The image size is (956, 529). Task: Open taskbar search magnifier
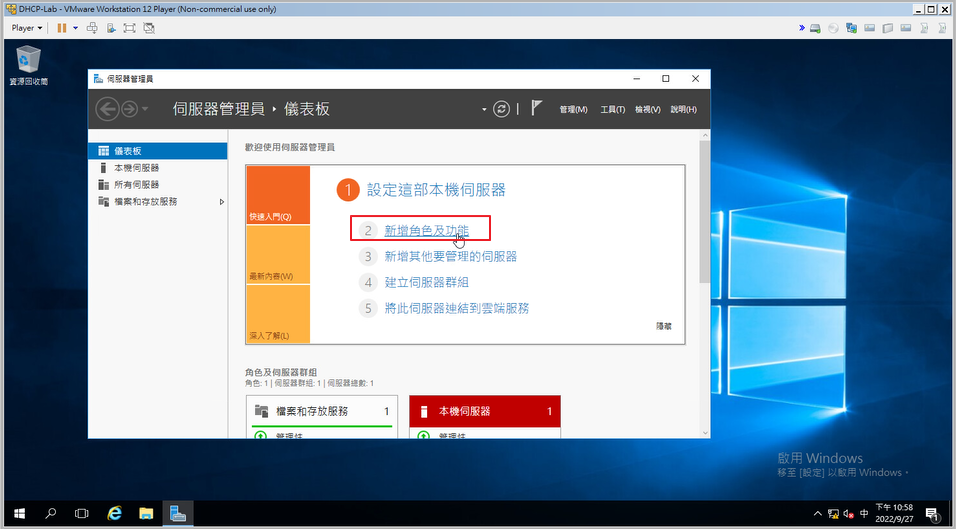click(51, 513)
